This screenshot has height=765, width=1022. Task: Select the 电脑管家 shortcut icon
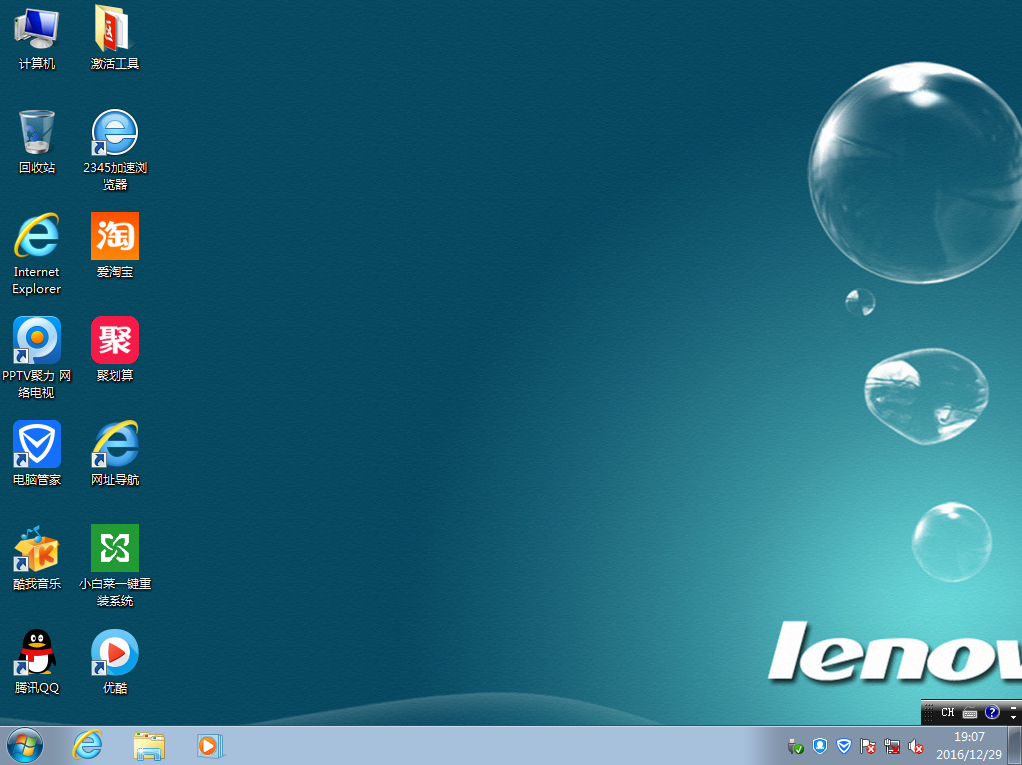point(36,454)
